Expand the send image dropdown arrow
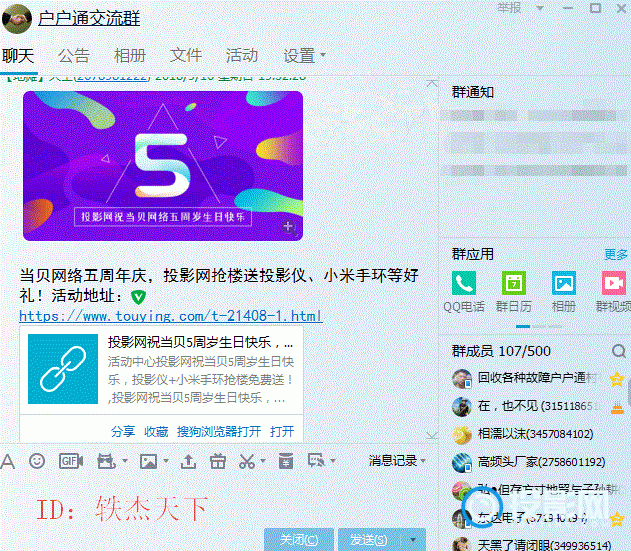The height and width of the screenshot is (551, 631). (166, 461)
